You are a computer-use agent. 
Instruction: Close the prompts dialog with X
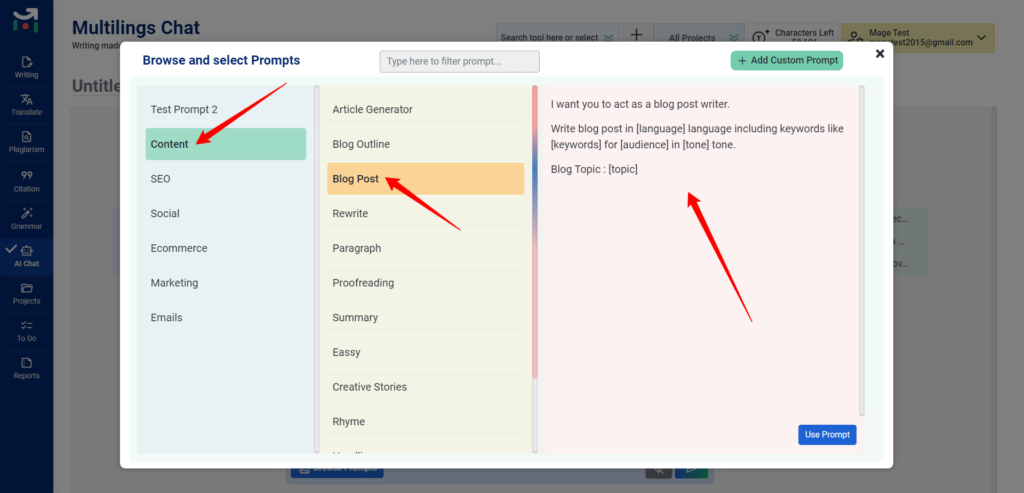coord(879,54)
